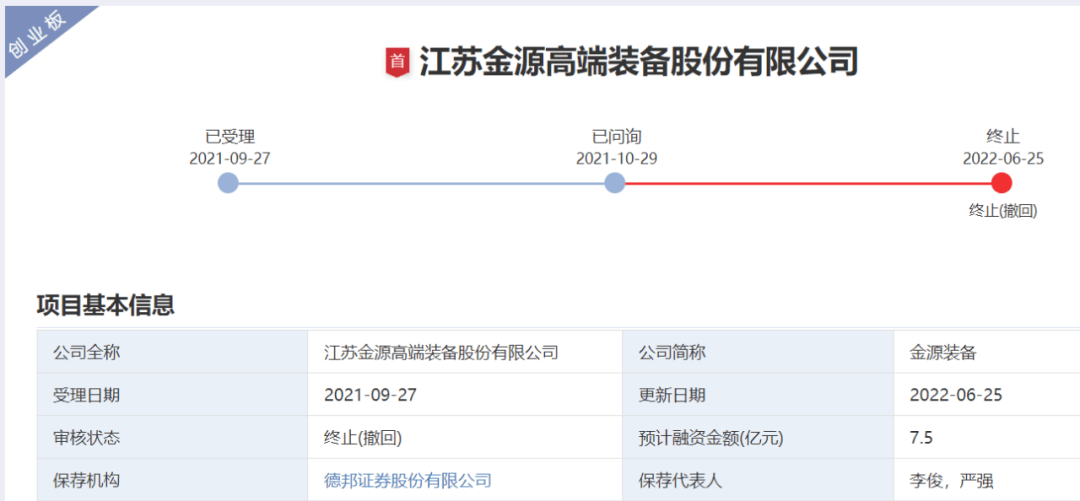Click the 审核状态 row label
Screen dimensions: 1080x501
pyautogui.click(x=86, y=438)
